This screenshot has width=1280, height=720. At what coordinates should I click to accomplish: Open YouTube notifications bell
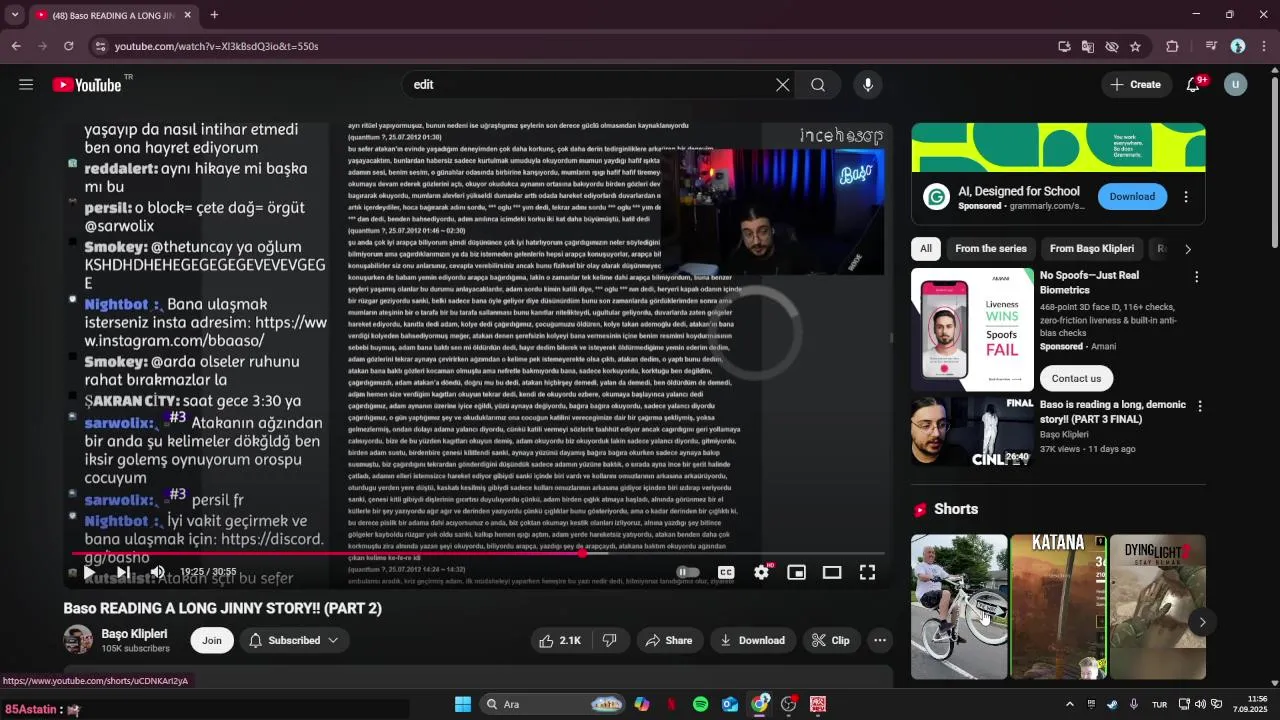(1193, 85)
